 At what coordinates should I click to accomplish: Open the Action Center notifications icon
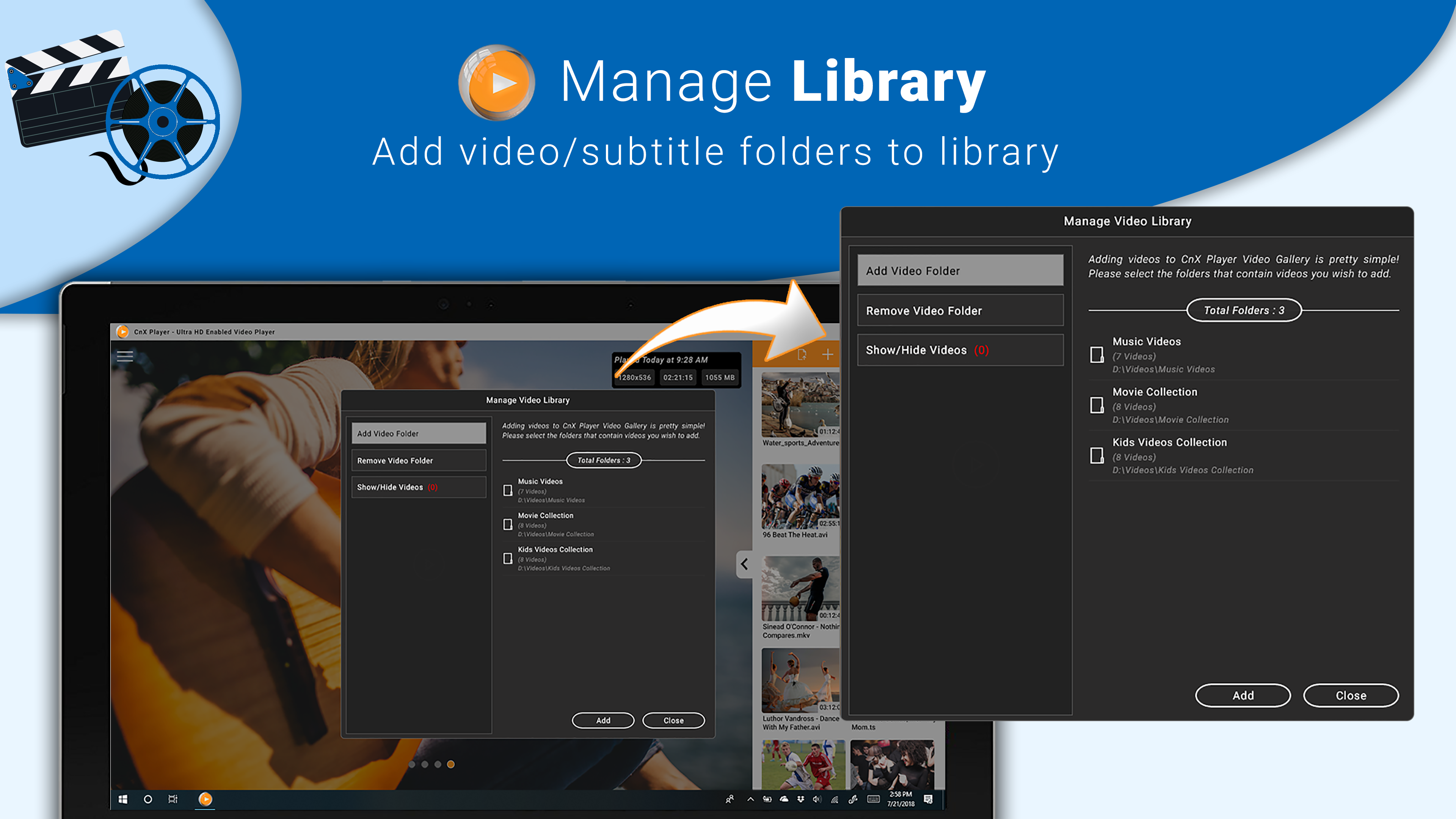[928, 799]
